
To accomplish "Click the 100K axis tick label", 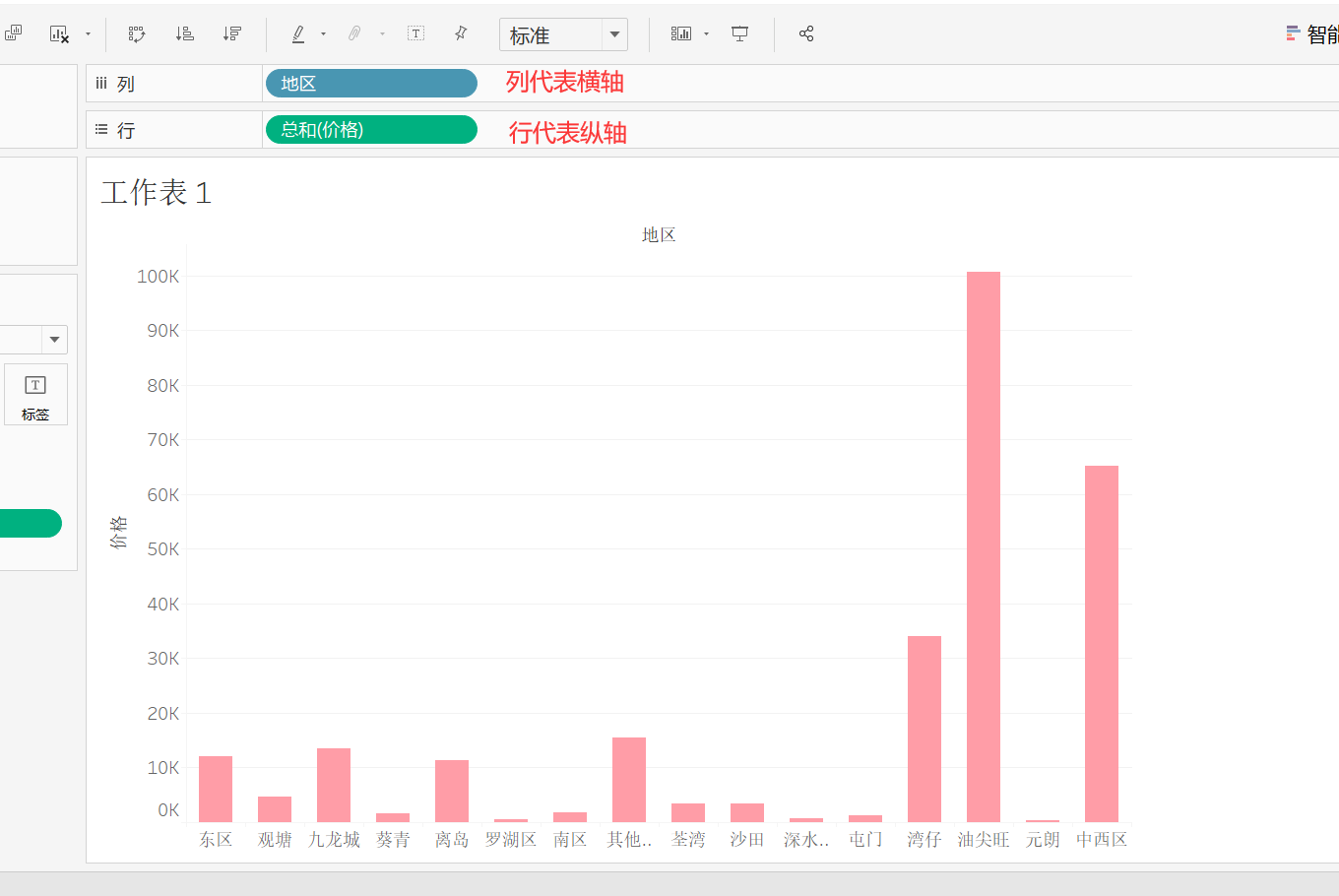I will pyautogui.click(x=158, y=276).
